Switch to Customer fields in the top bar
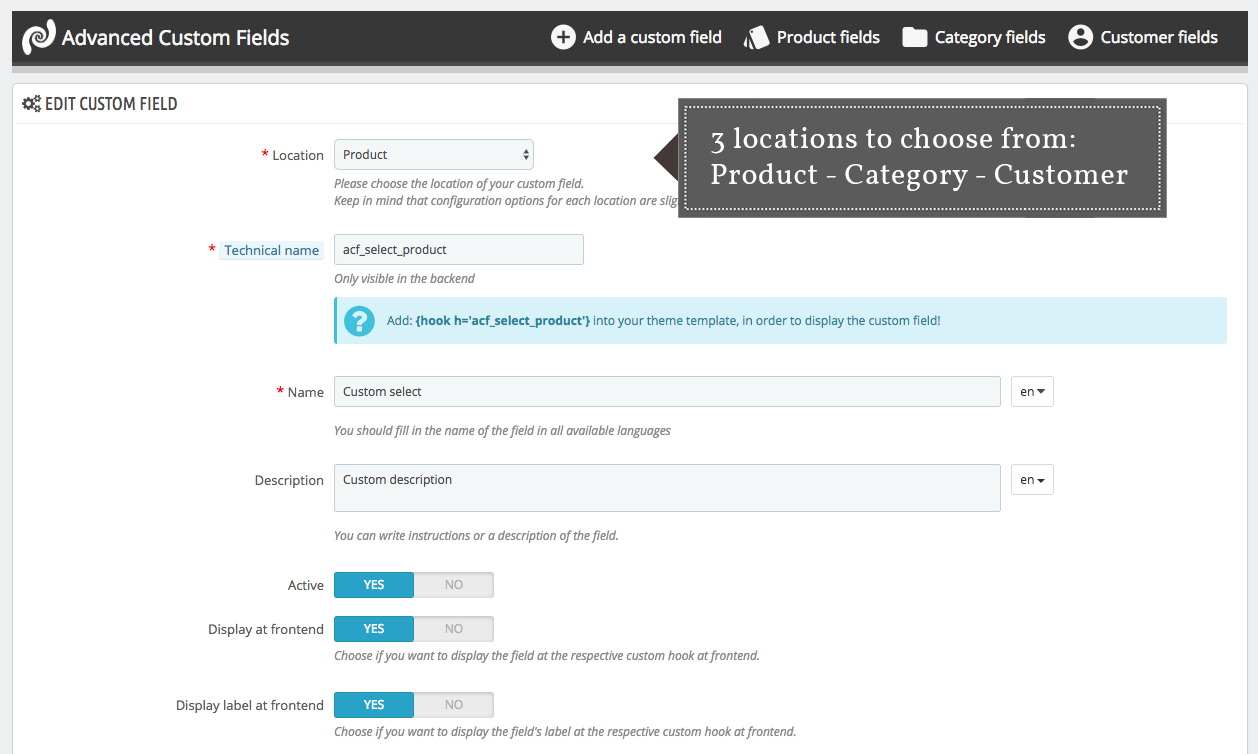The width and height of the screenshot is (1258, 754). pos(1158,36)
